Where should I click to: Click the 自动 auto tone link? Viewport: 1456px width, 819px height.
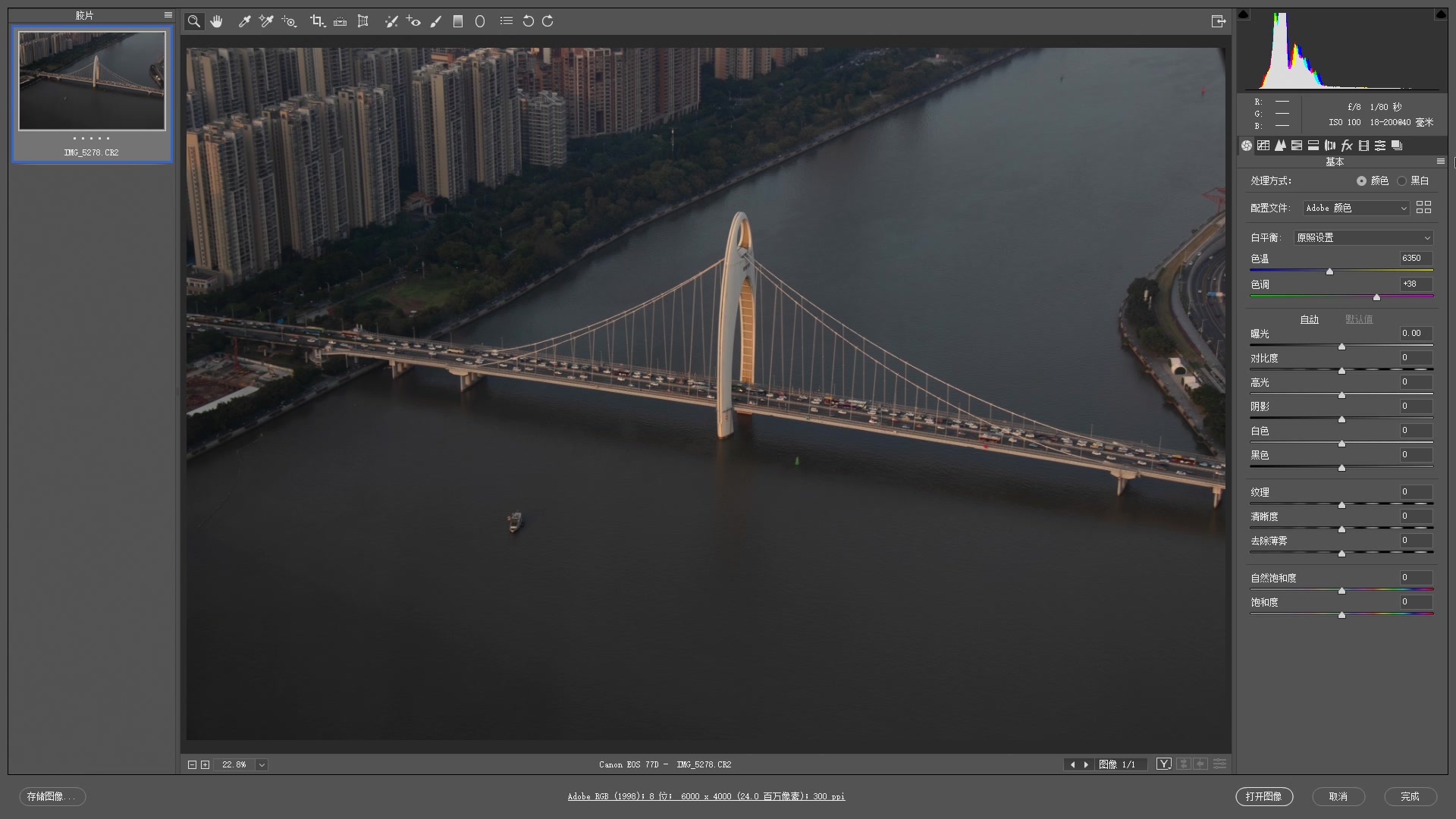(1309, 319)
